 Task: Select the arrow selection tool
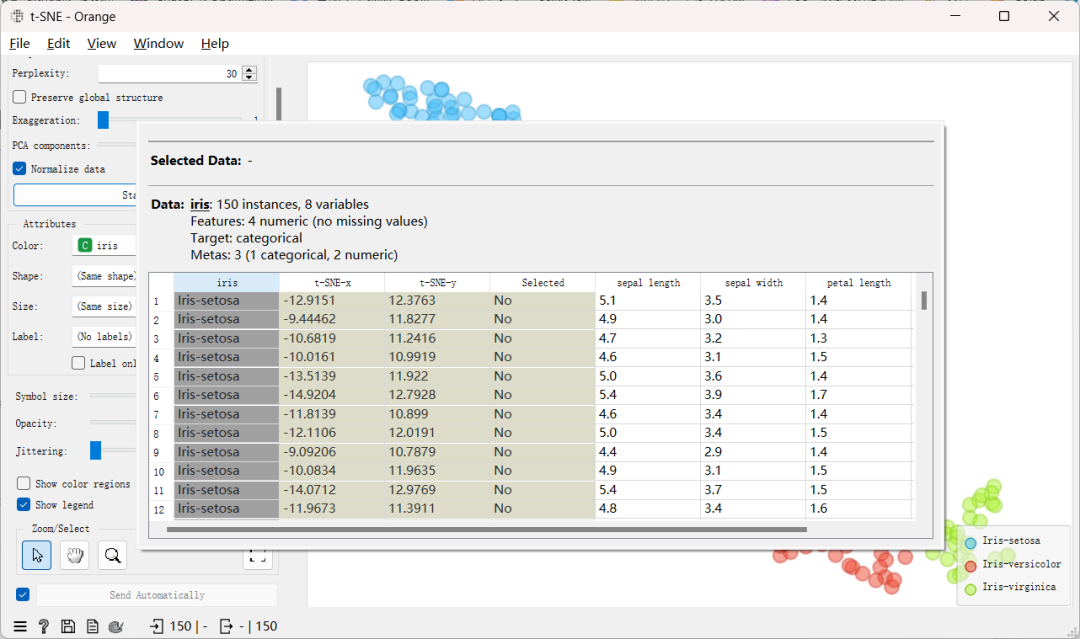37,555
